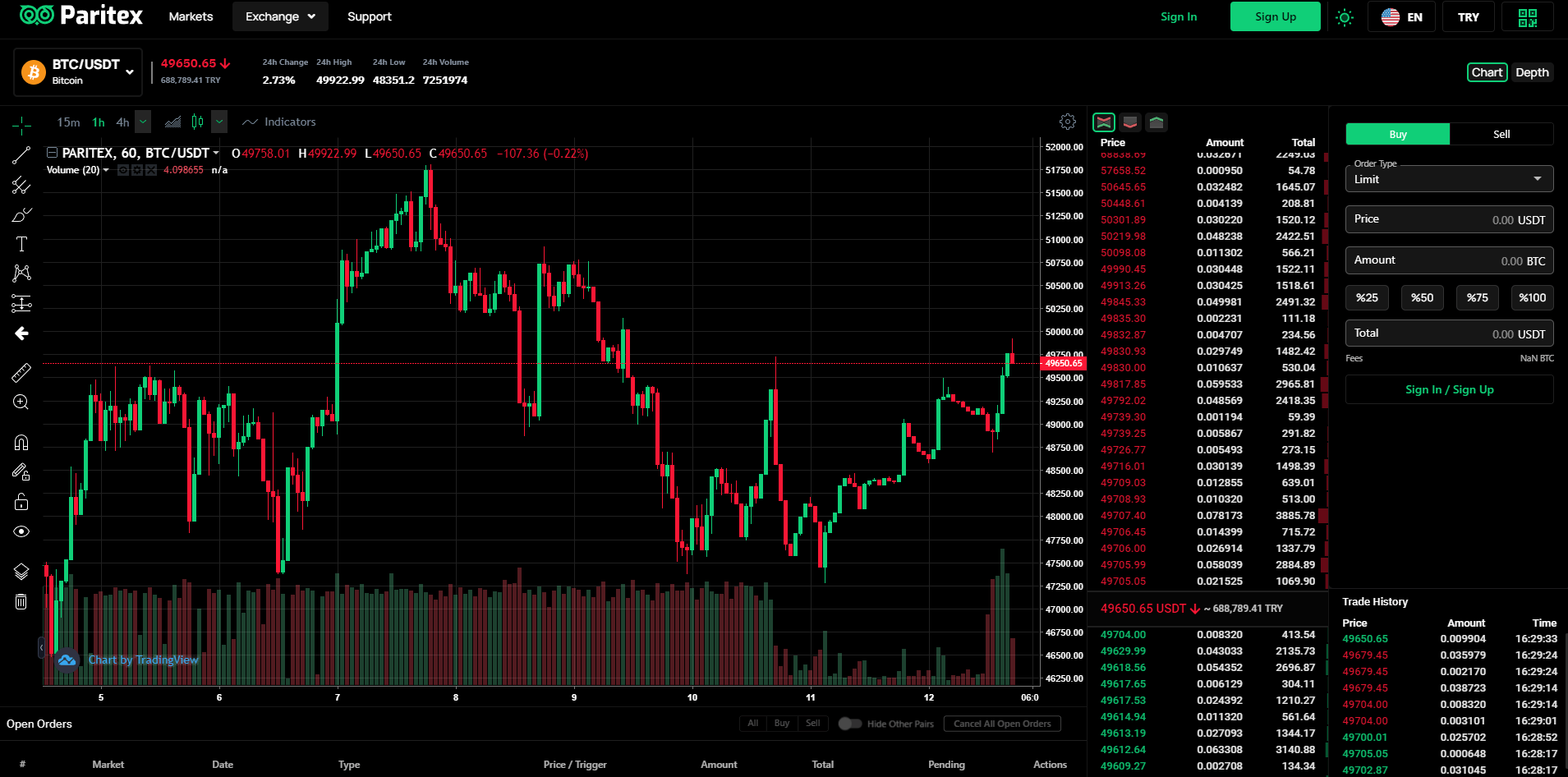Open the chart zoom-in tool
The image size is (1568, 777).
pos(21,402)
